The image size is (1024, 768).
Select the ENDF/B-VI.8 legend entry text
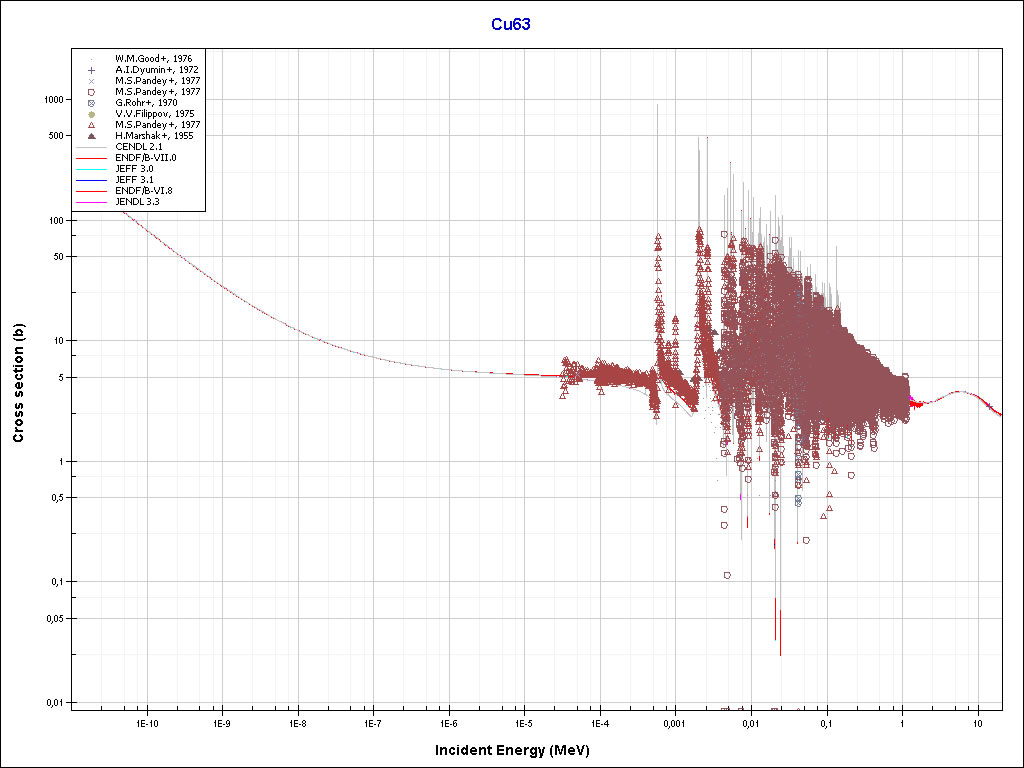tap(146, 191)
